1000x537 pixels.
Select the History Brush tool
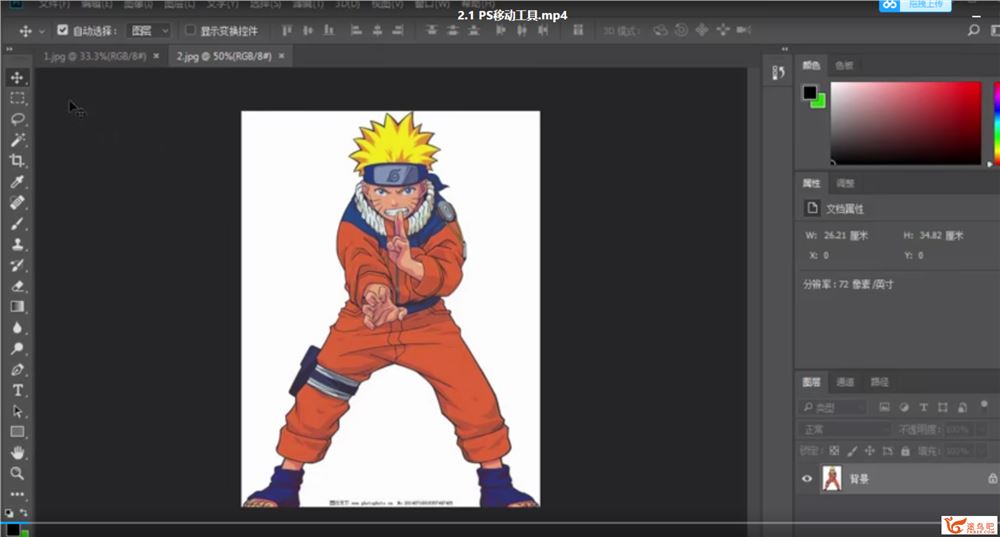pos(17,265)
